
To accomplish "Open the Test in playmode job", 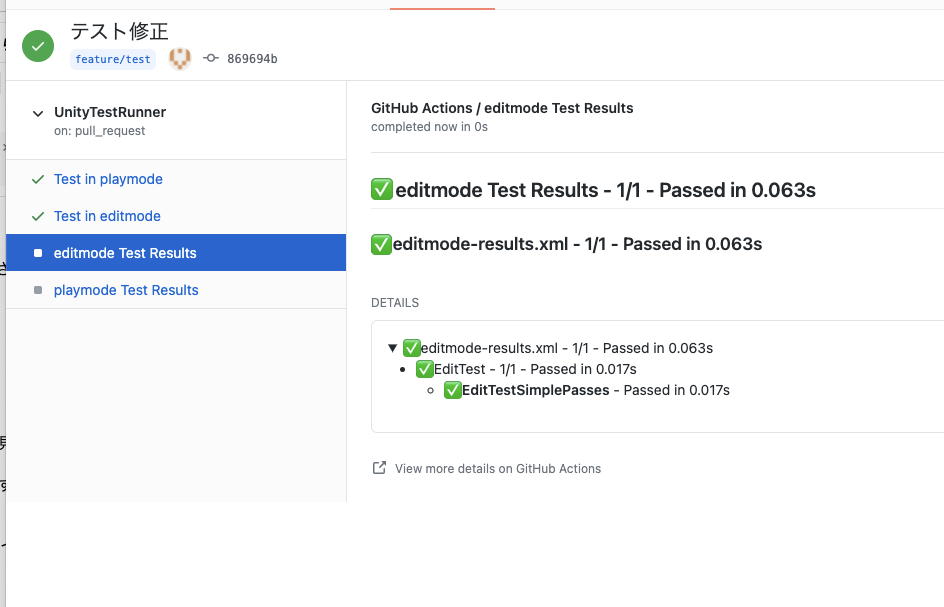I will (x=108, y=180).
